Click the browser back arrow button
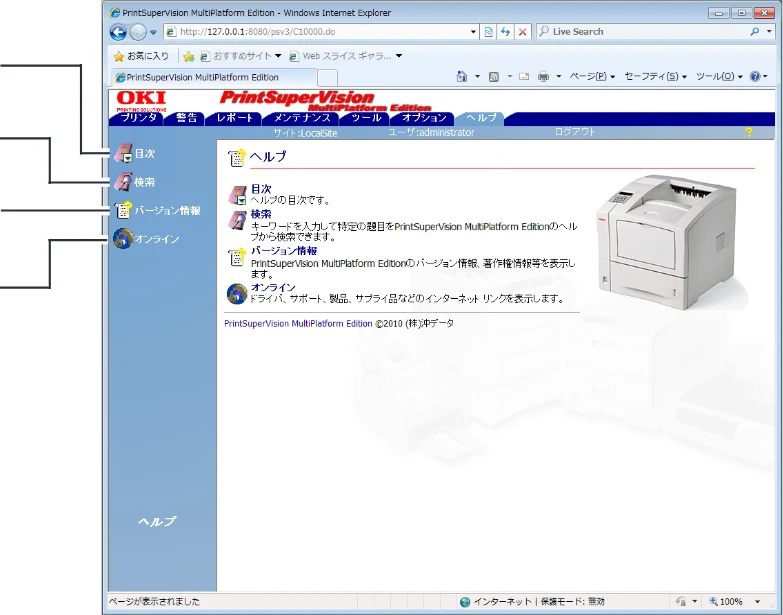Screen dimensions: 783x615 pyautogui.click(x=118, y=32)
